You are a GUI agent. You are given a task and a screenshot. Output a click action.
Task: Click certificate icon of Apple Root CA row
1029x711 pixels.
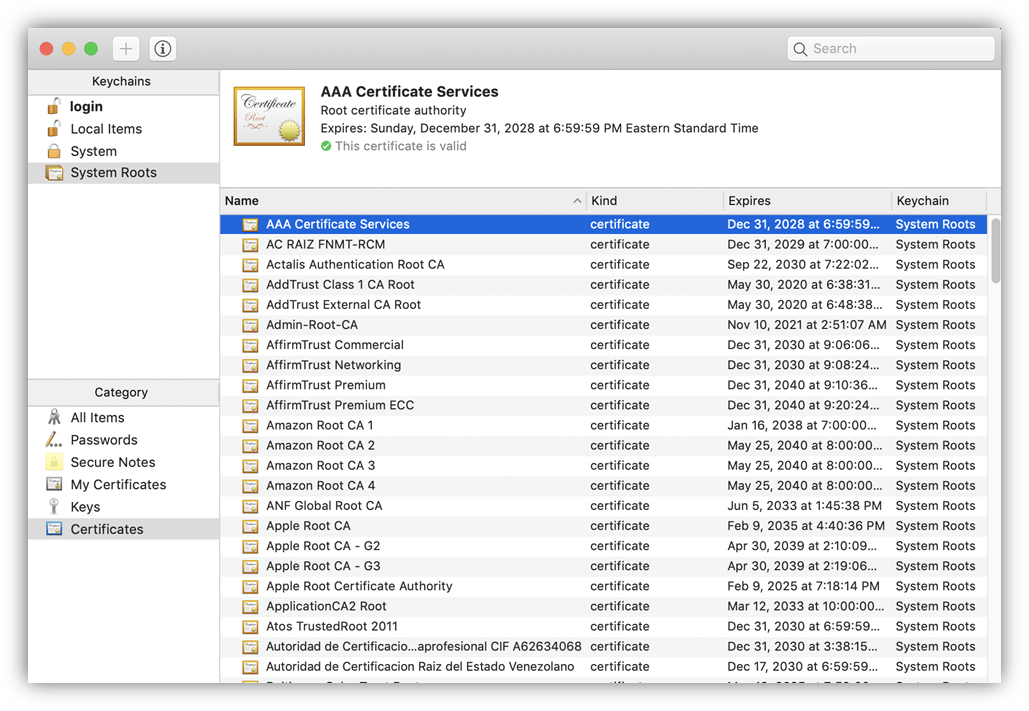click(x=250, y=527)
